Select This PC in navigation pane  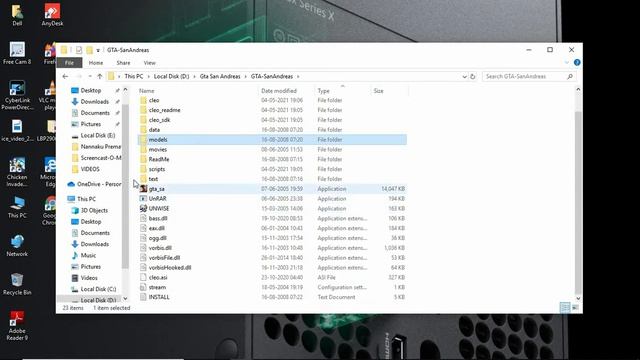87,199
